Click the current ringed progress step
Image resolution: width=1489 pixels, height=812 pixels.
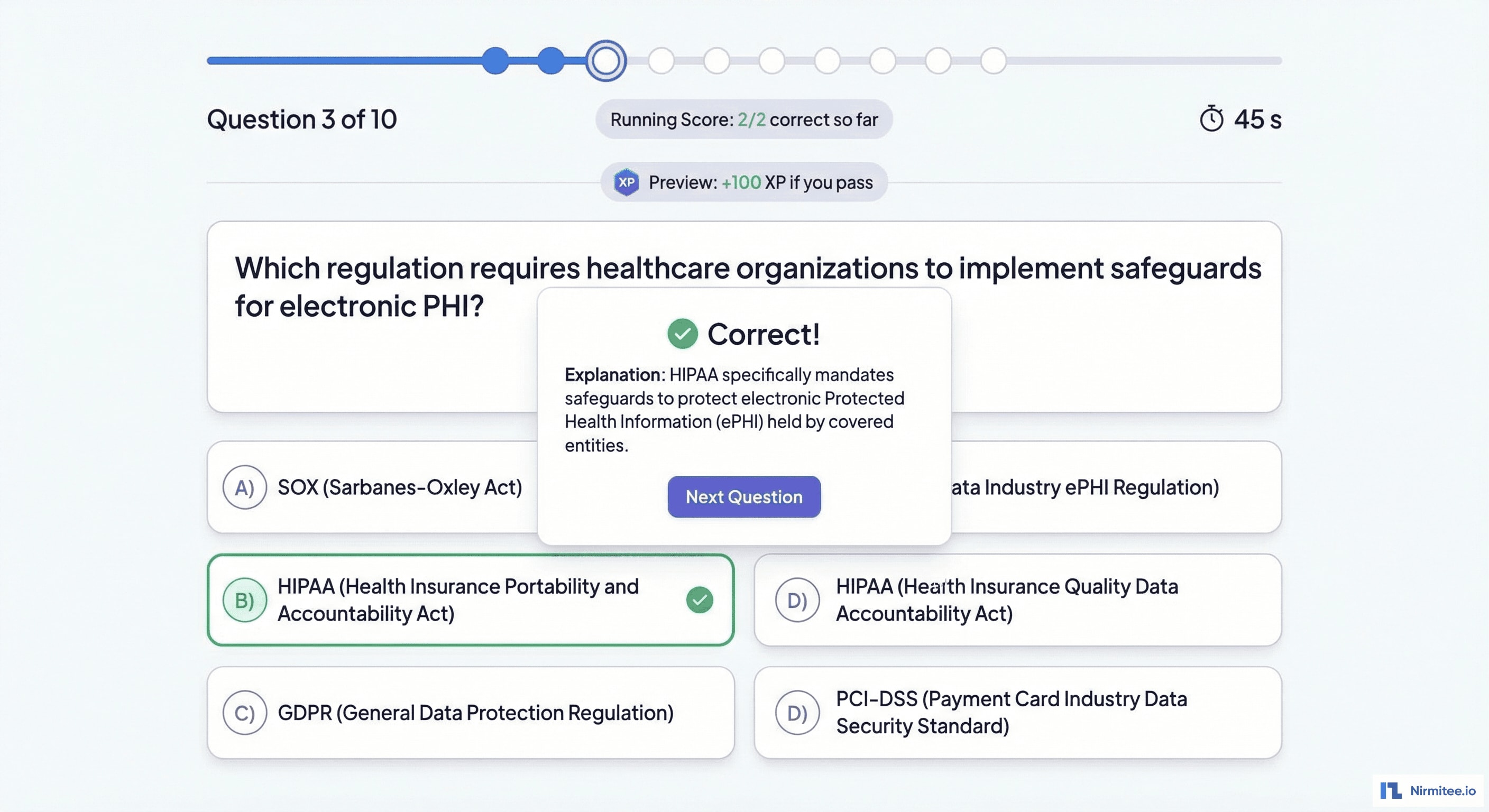pyautogui.click(x=606, y=61)
